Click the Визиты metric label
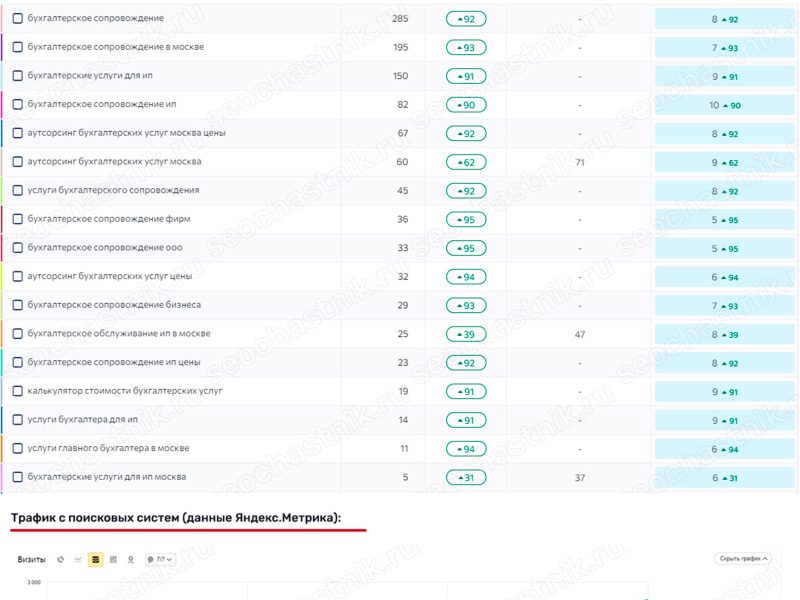 tap(31, 560)
